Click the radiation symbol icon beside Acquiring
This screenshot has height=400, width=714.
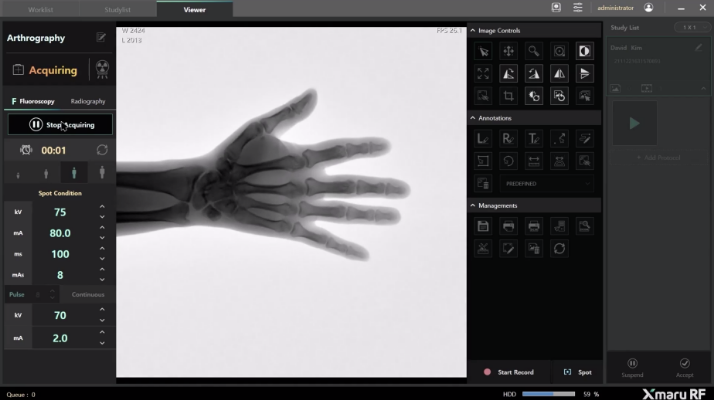[x=102, y=69]
